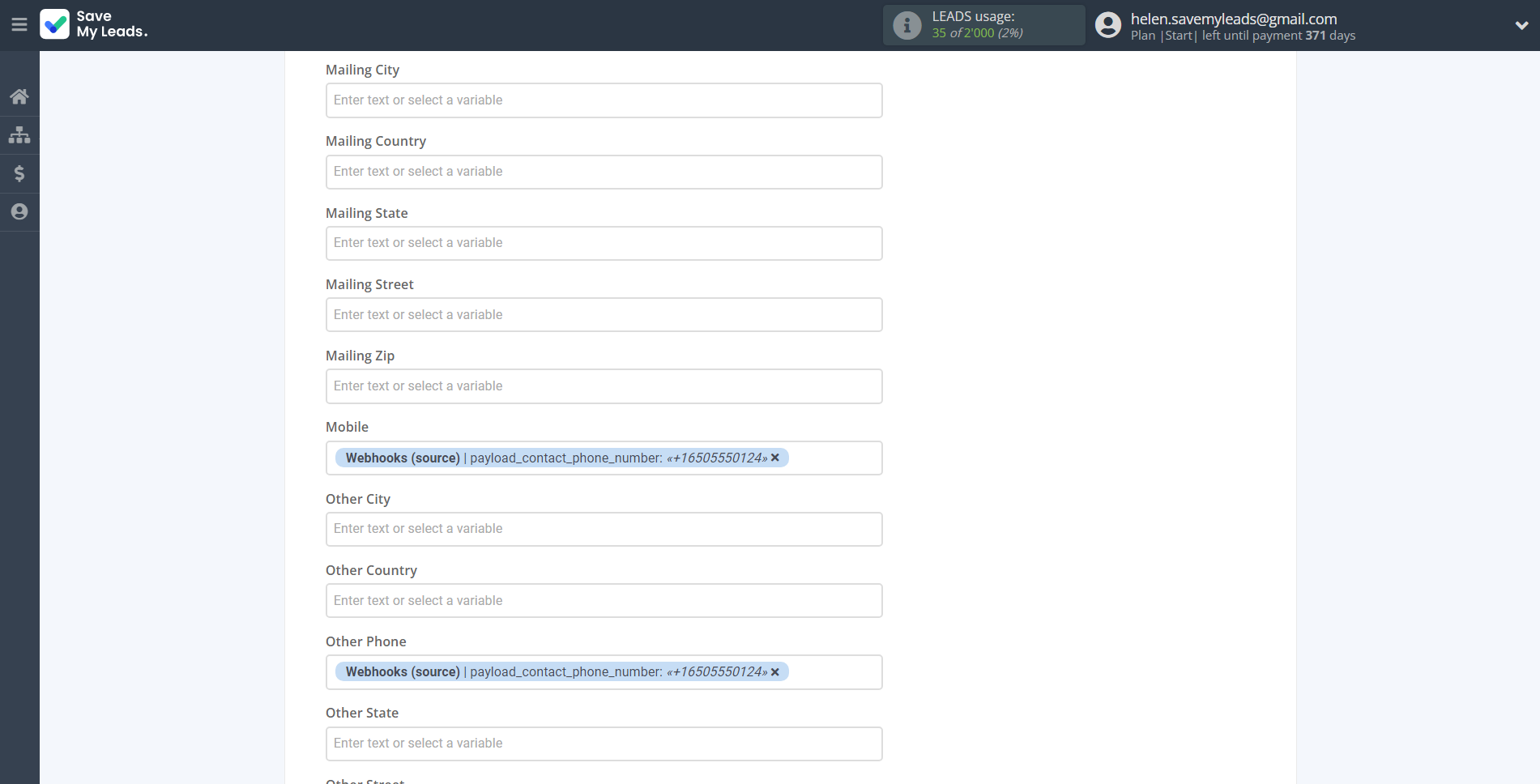This screenshot has height=784, width=1540.
Task: Click the Other Phone label
Action: [x=366, y=641]
